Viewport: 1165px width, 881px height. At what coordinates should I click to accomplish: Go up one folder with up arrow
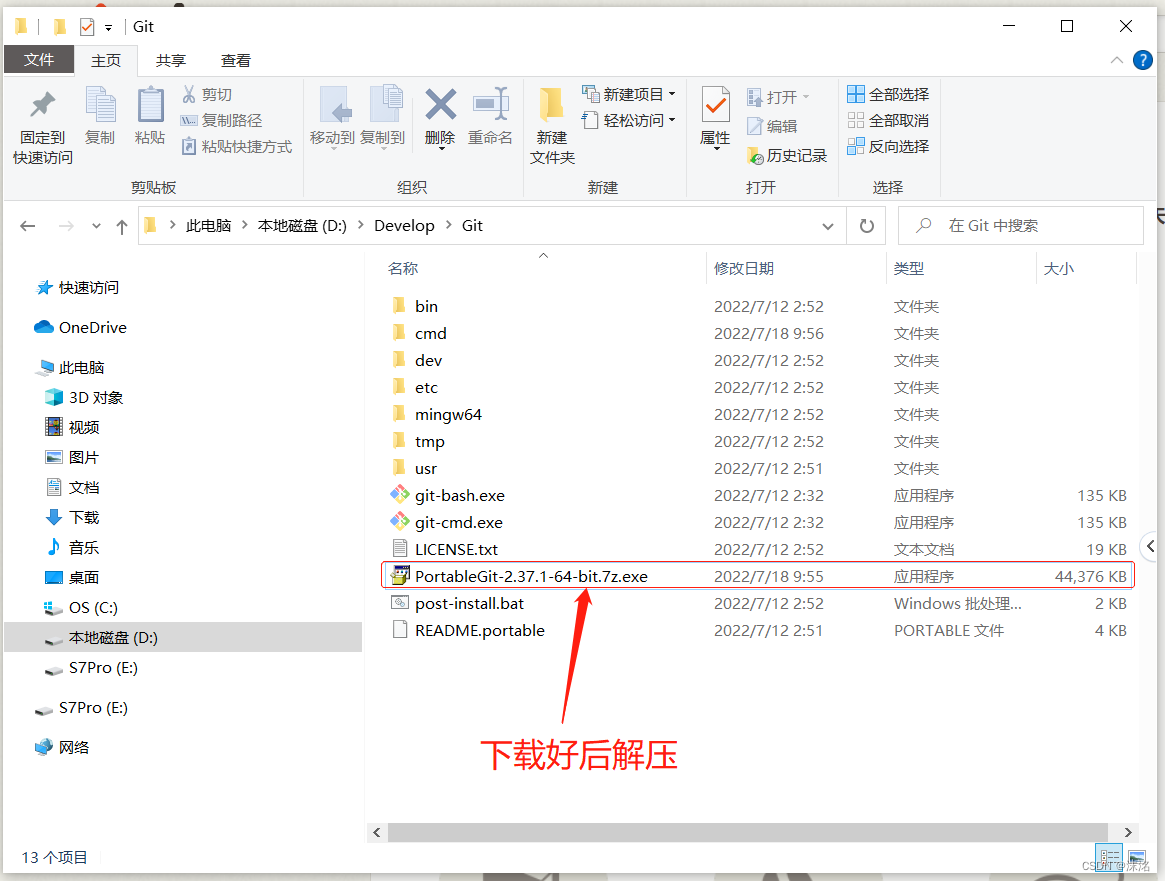(x=122, y=227)
